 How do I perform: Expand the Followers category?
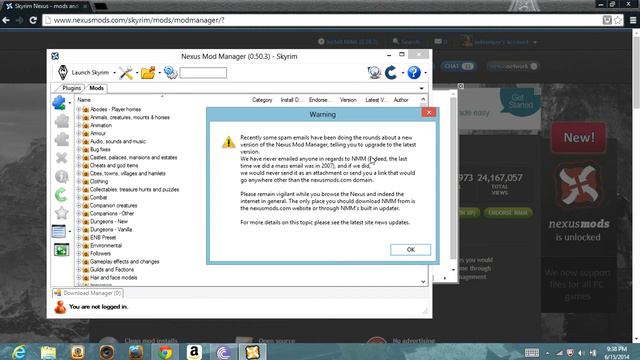(x=79, y=253)
